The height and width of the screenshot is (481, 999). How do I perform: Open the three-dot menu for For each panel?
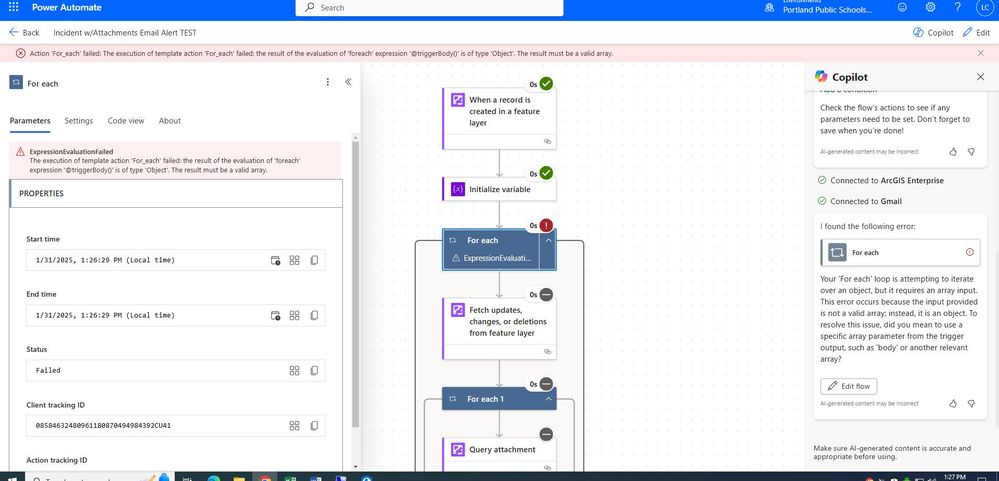coord(327,82)
